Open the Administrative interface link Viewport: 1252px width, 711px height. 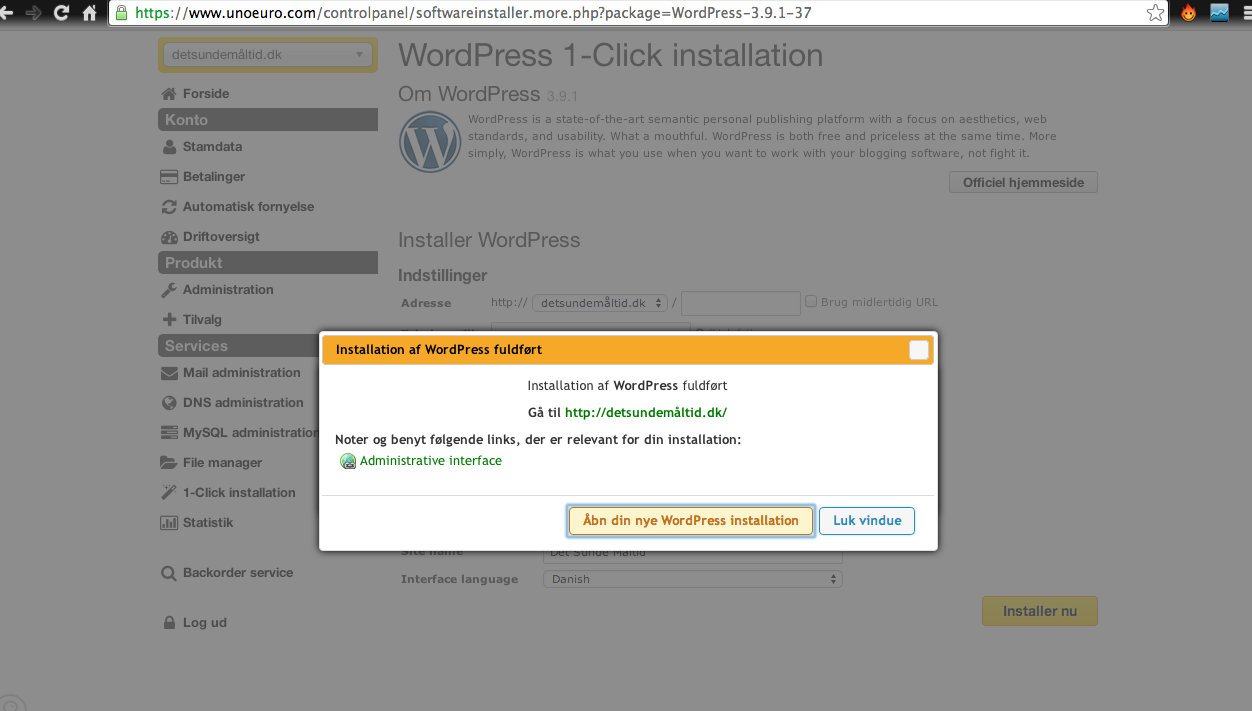[x=431, y=461]
